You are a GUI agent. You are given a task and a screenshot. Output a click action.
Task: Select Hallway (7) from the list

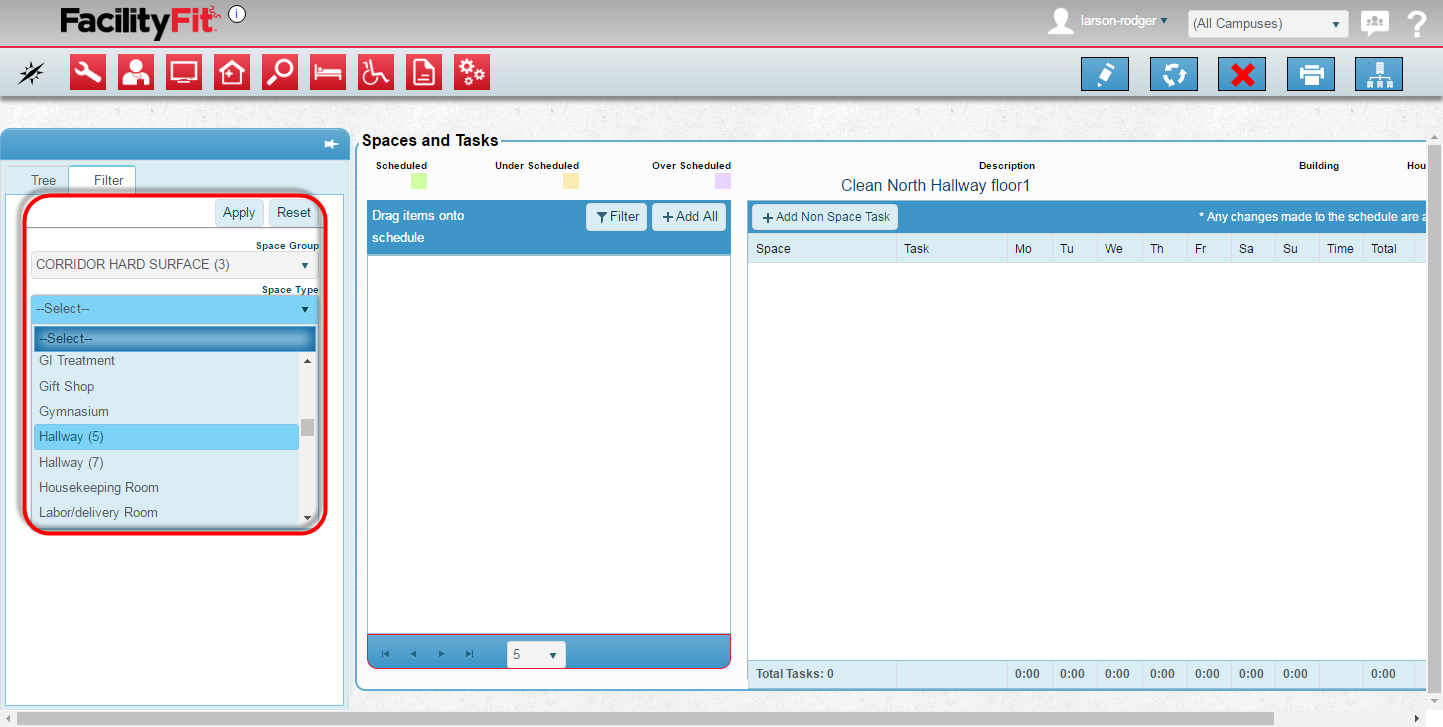[x=71, y=462]
